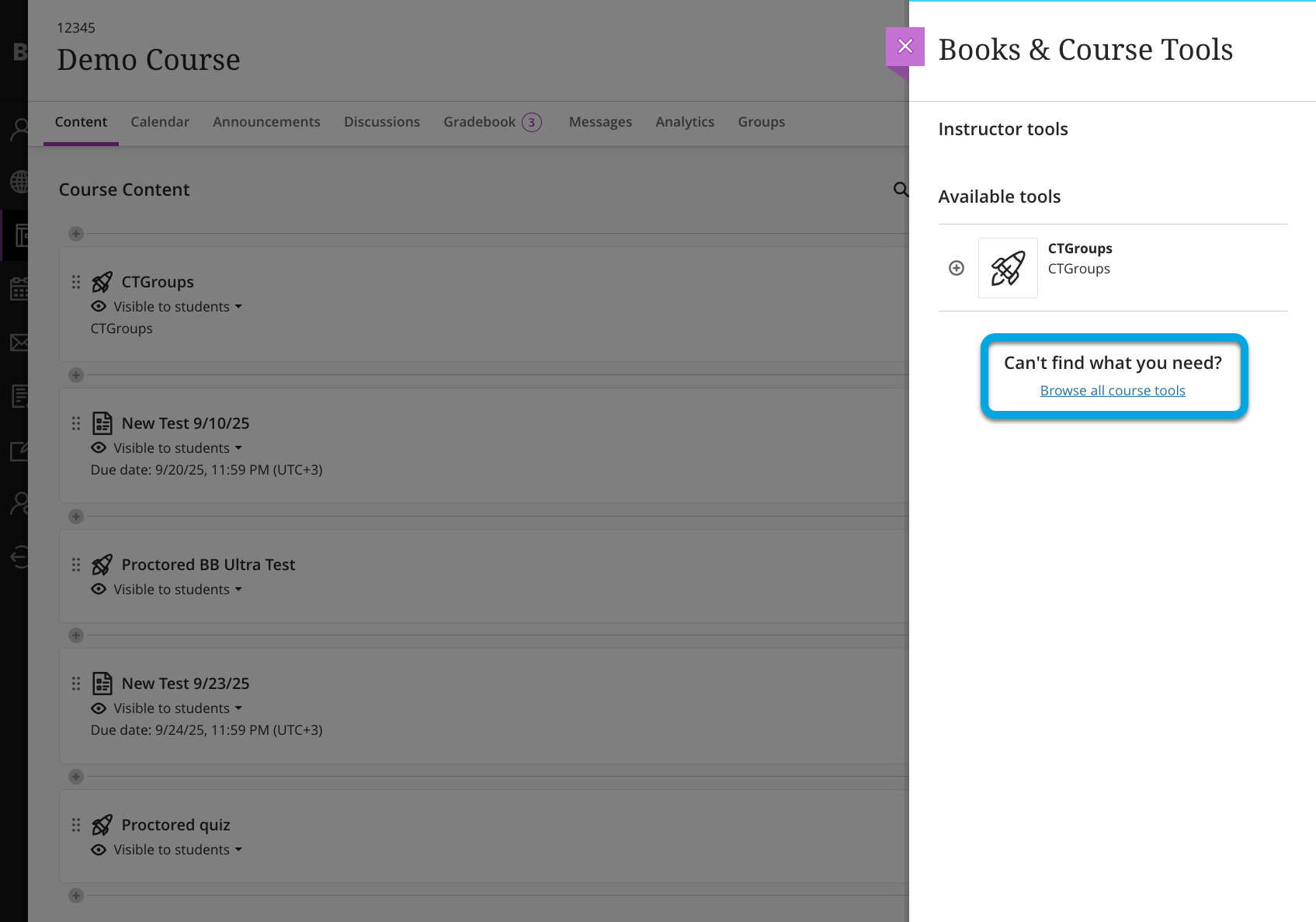Grab the drag handle of CTGroups item
The image size is (1316, 922).
pos(76,282)
